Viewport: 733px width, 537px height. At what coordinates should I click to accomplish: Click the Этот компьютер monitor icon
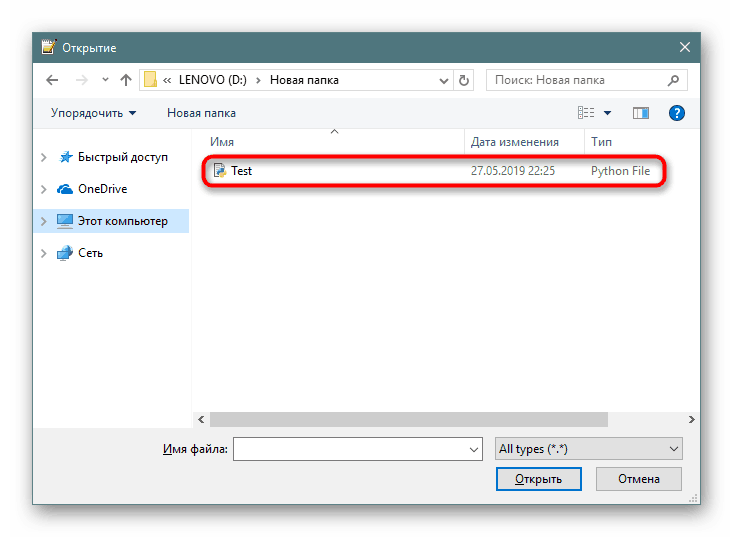click(65, 221)
